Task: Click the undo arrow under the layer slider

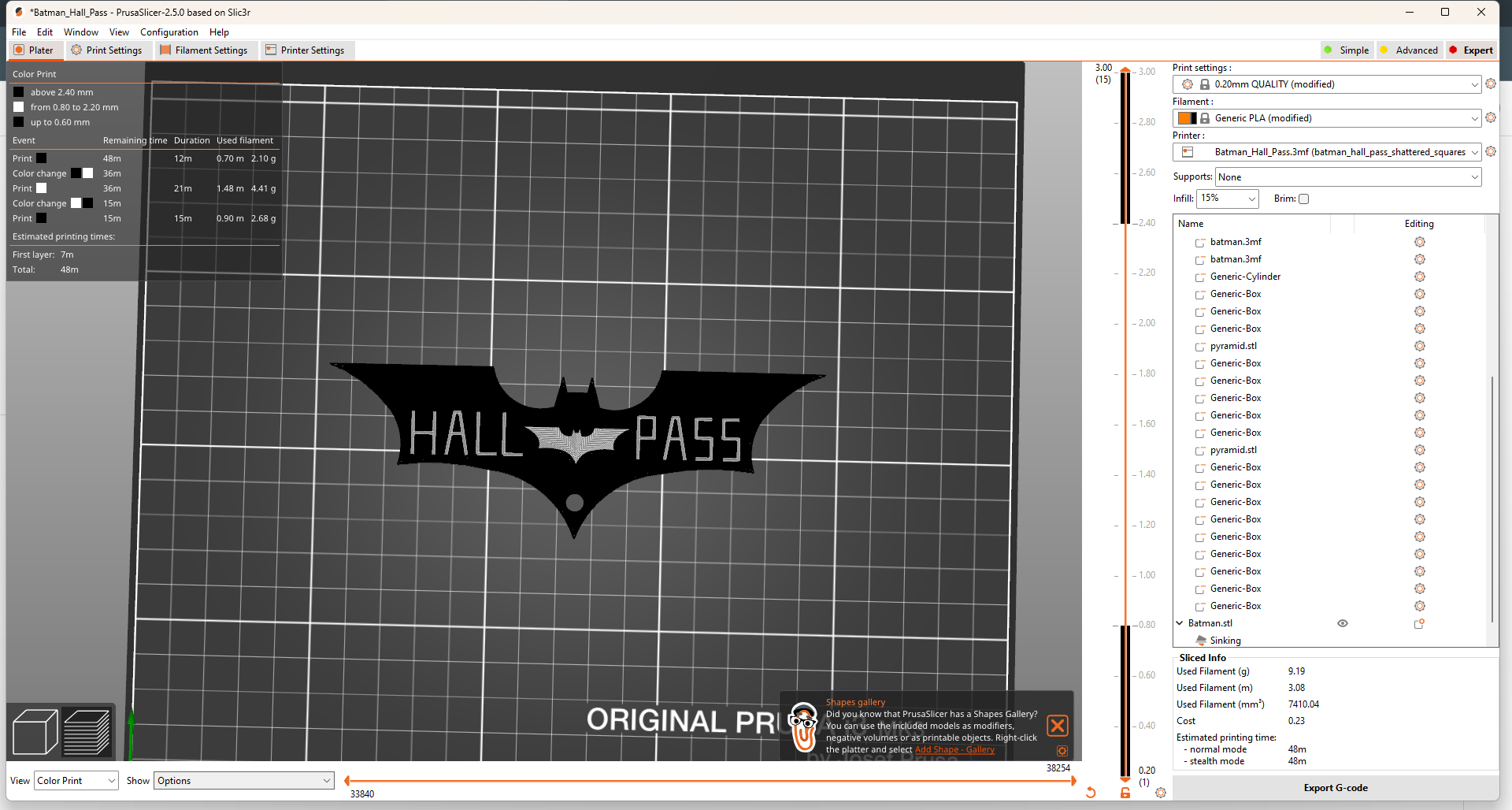Action: (1092, 793)
